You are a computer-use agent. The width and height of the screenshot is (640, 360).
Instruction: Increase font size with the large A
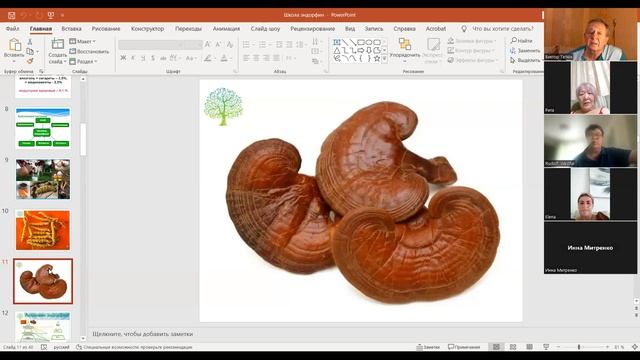208,44
